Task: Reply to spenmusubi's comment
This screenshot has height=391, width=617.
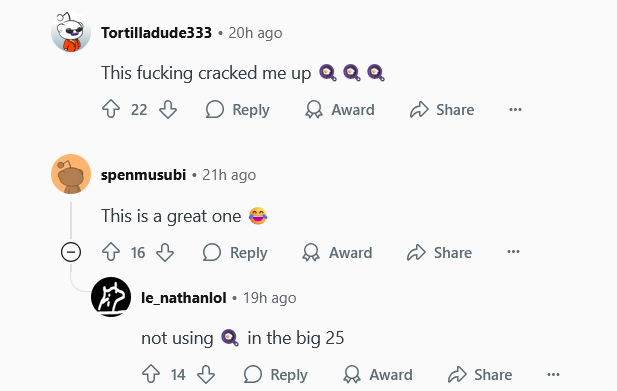Action: 235,252
